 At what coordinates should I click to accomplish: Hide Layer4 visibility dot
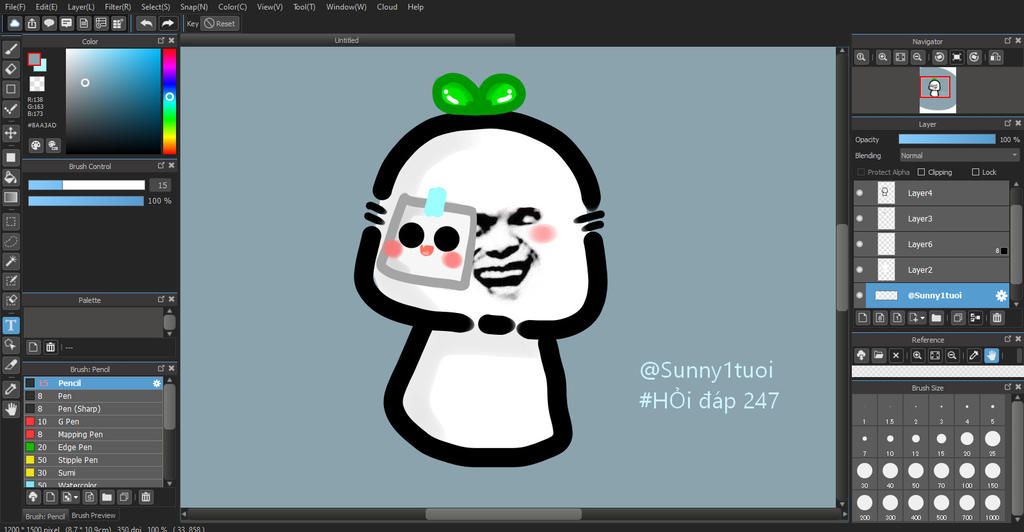tap(859, 193)
